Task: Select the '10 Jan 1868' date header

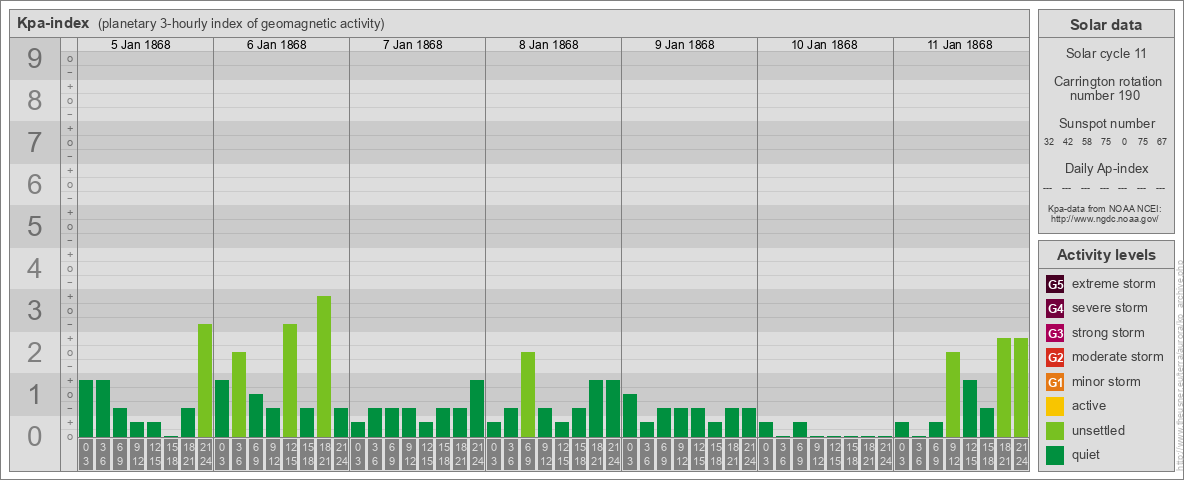Action: click(x=825, y=45)
